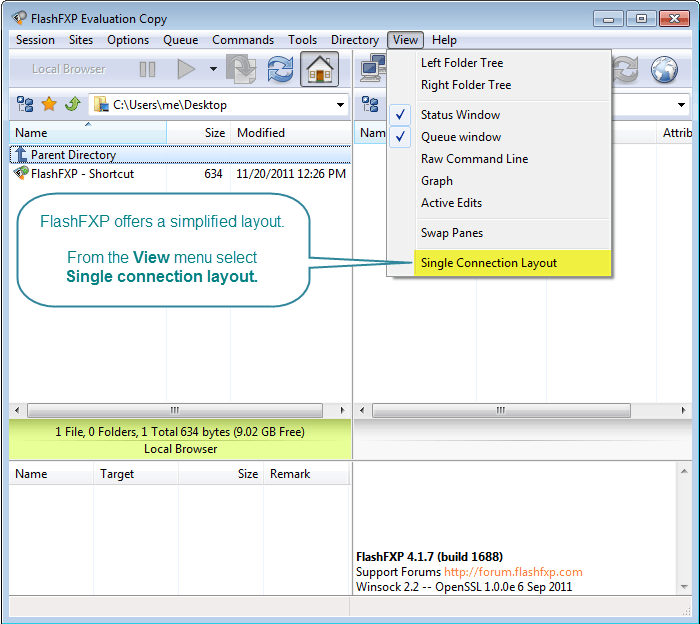
Task: Click the transfer files icon in left toolbar
Action: click(241, 69)
